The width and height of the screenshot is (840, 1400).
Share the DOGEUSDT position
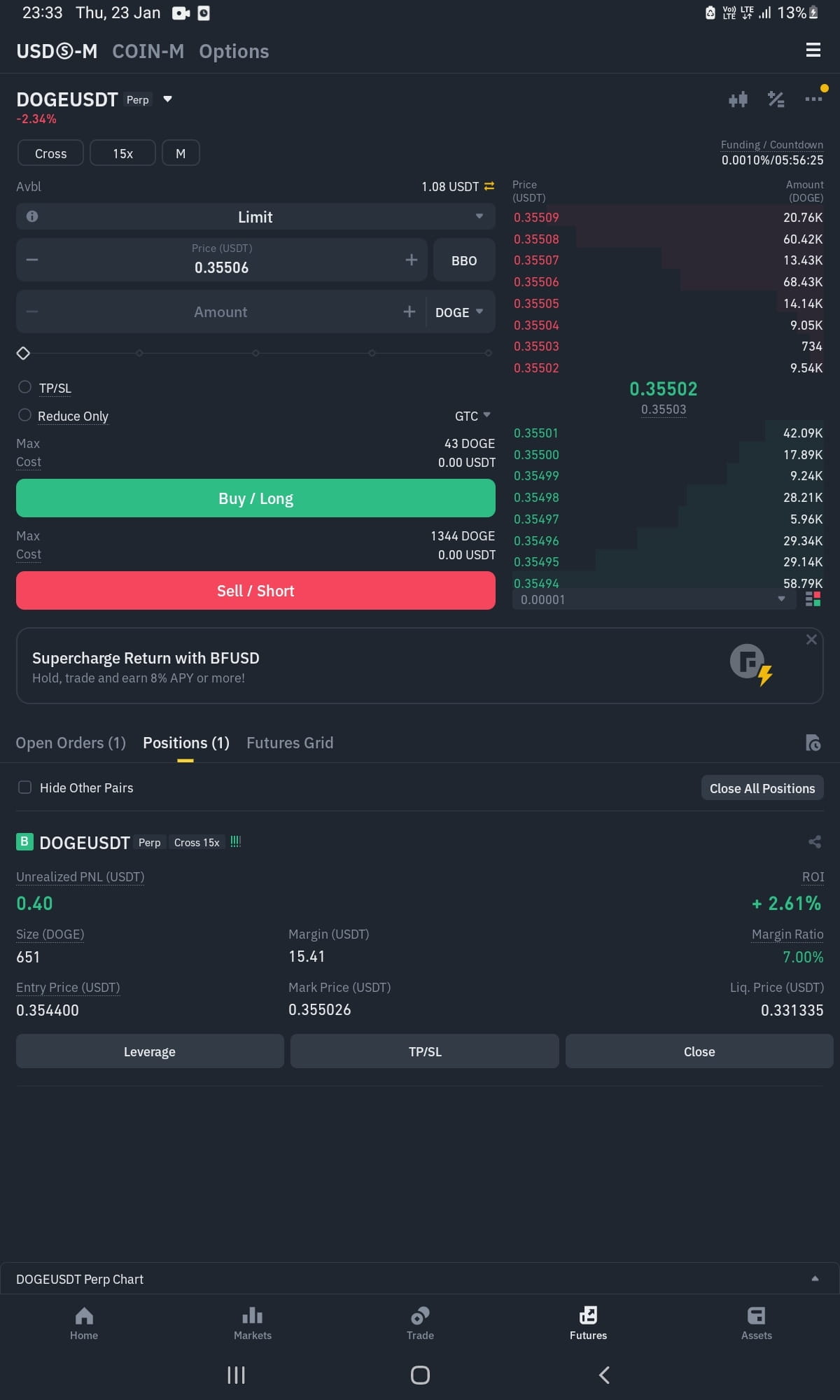(x=815, y=842)
